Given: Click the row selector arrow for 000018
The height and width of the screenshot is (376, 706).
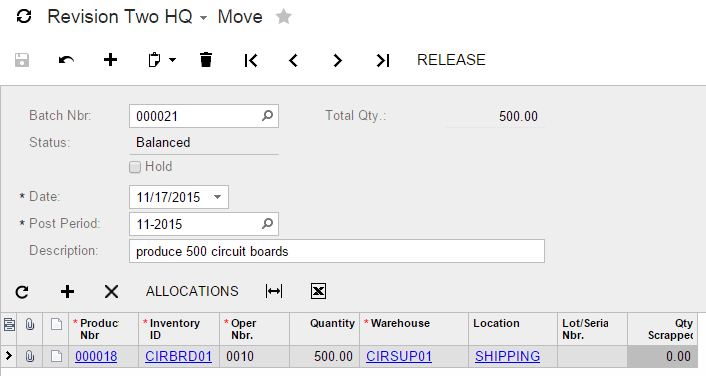Looking at the screenshot, I should (9, 356).
